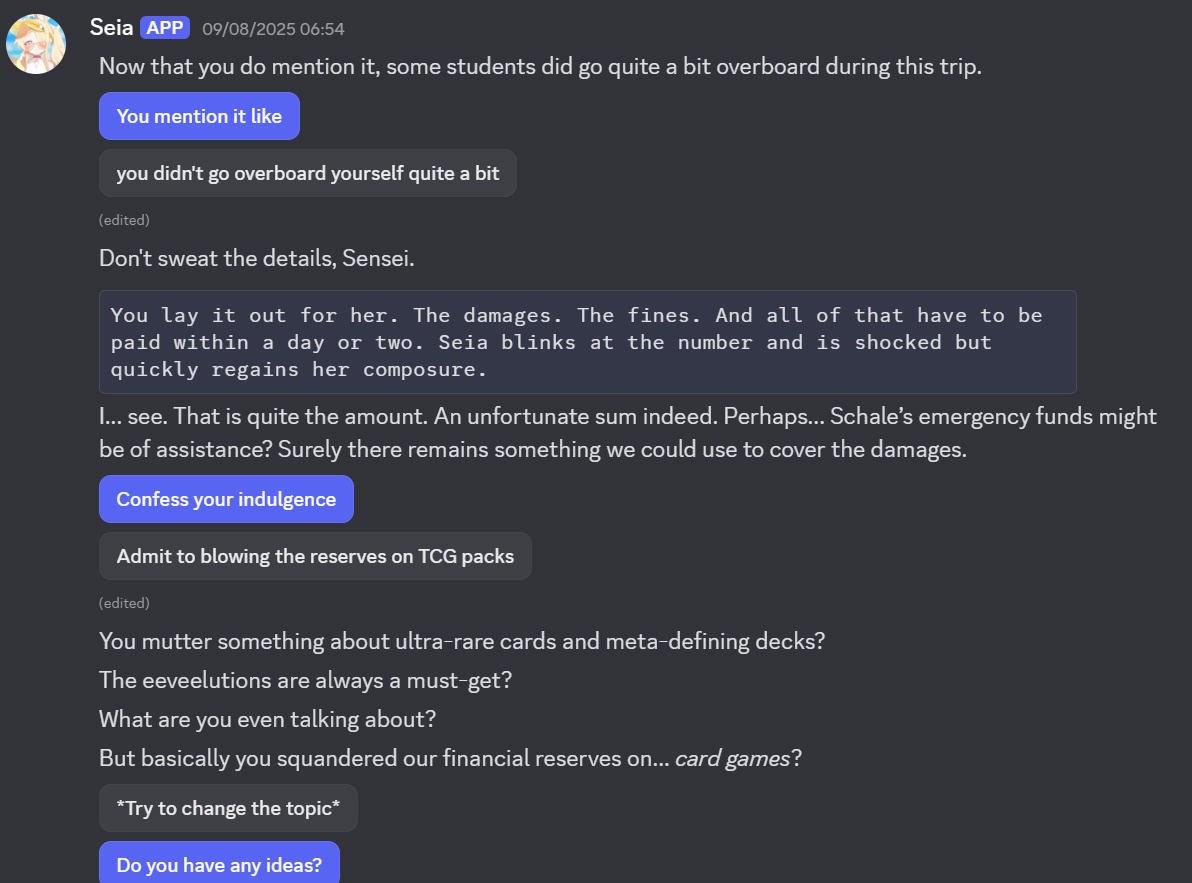Click the second (edited) label below TCG button
1192x883 pixels.
pyautogui.click(x=124, y=603)
